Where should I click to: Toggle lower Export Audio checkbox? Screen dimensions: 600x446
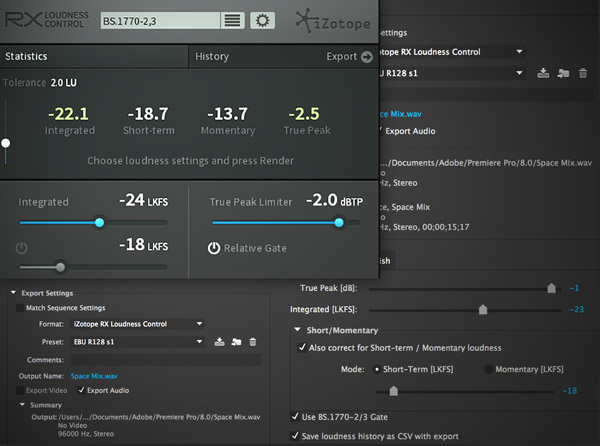tap(81, 390)
